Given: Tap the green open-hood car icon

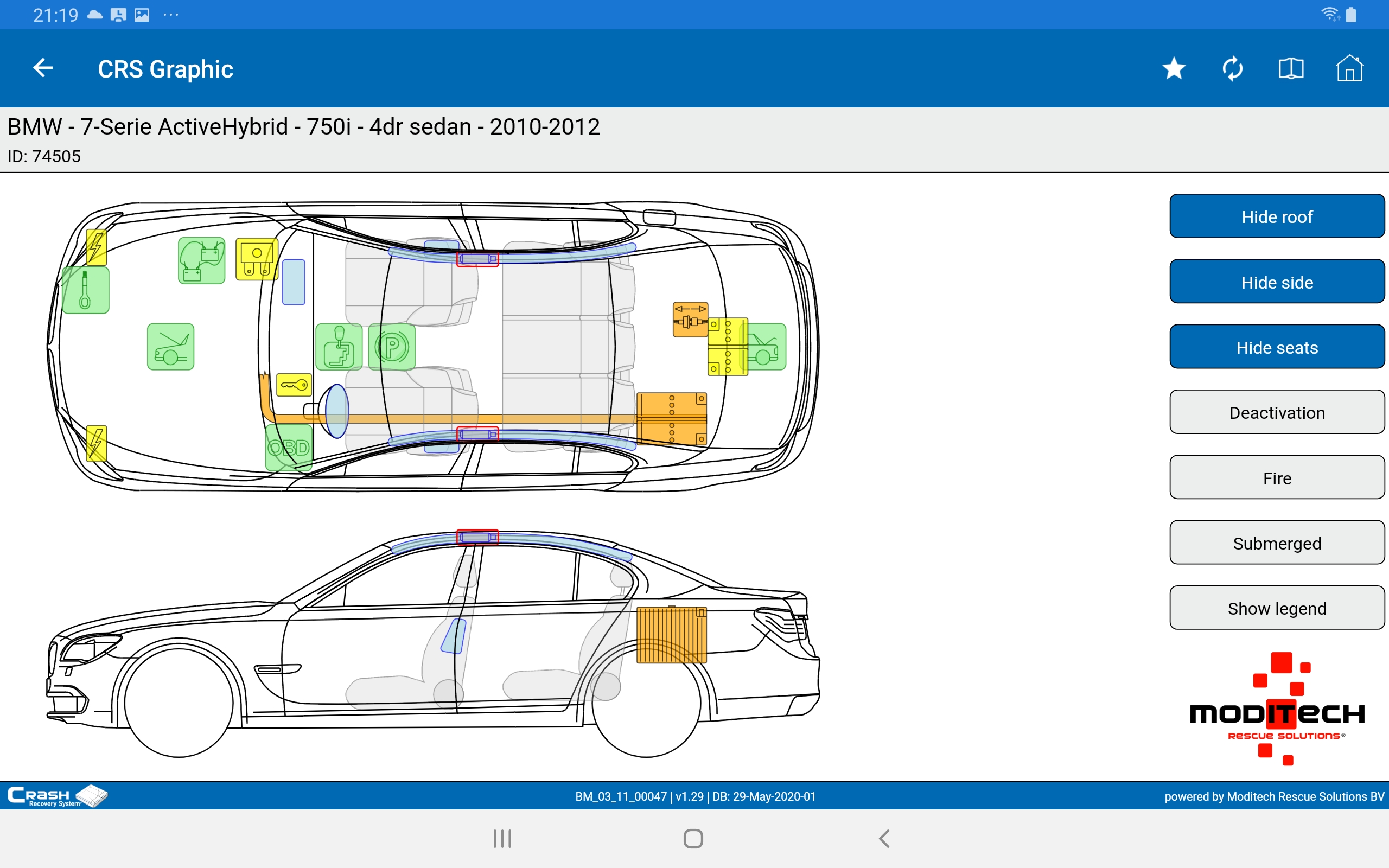Looking at the screenshot, I should [170, 347].
